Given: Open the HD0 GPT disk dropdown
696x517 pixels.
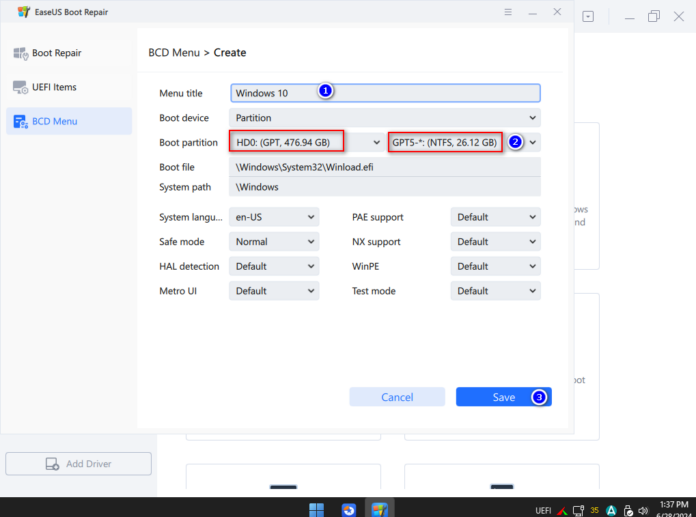Looking at the screenshot, I should click(306, 142).
